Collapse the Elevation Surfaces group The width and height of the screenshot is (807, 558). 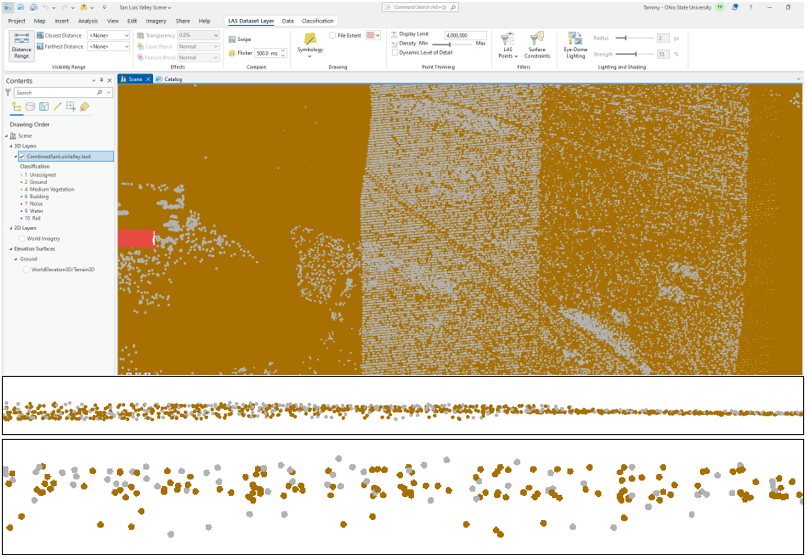[x=11, y=249]
